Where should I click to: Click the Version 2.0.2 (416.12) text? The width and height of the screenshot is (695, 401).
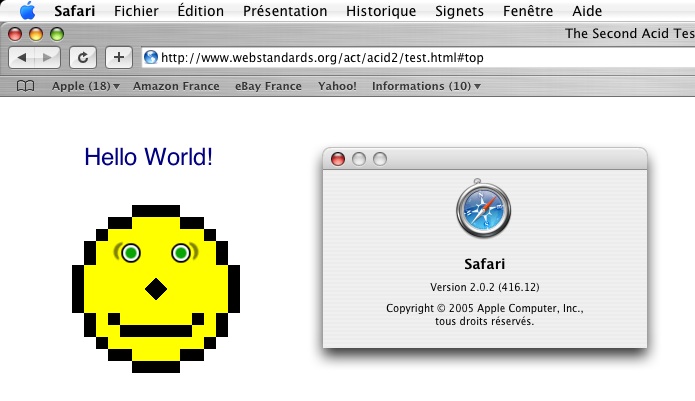tap(484, 287)
